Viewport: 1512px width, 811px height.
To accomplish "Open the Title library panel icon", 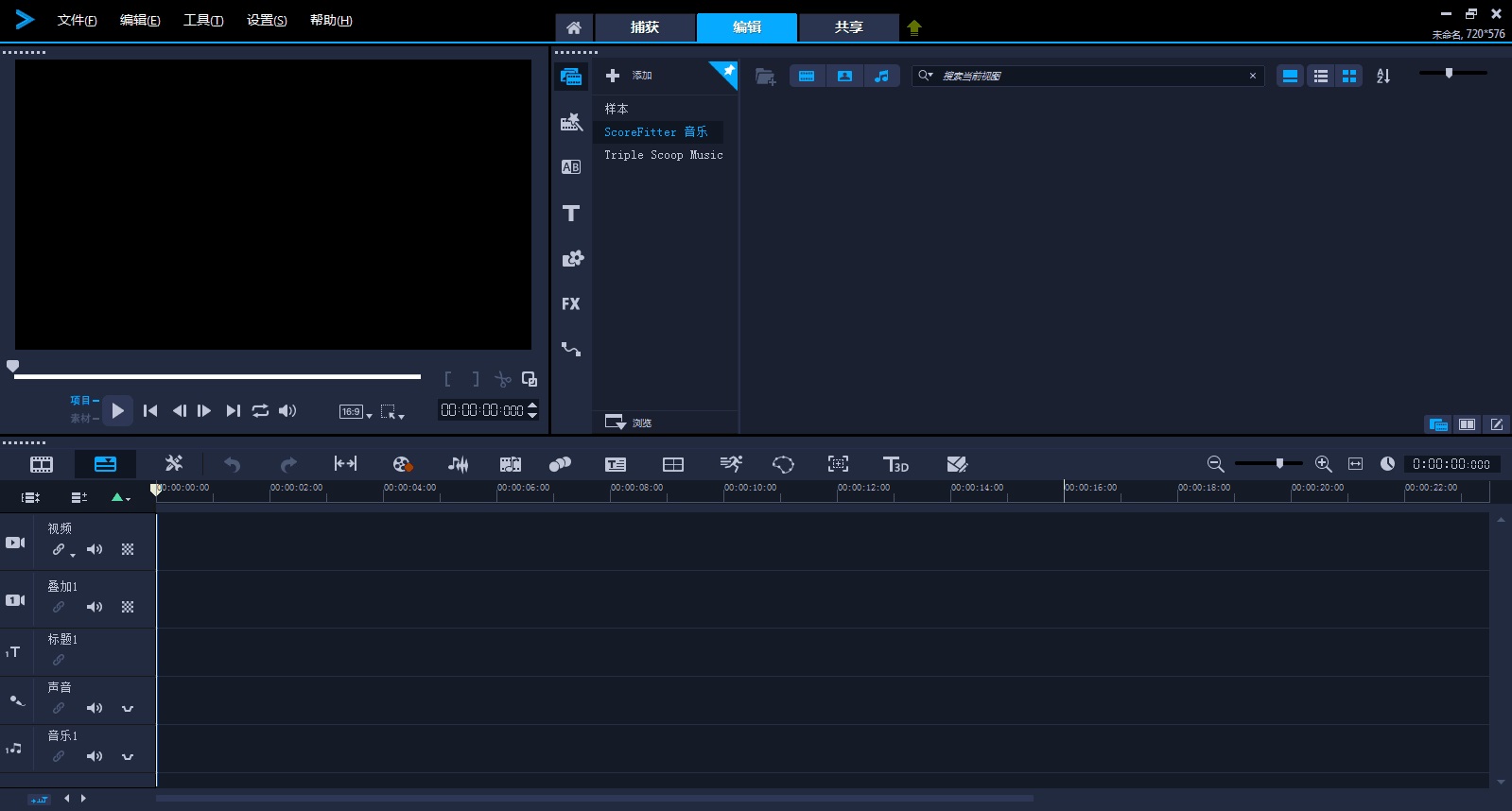I will click(x=570, y=213).
